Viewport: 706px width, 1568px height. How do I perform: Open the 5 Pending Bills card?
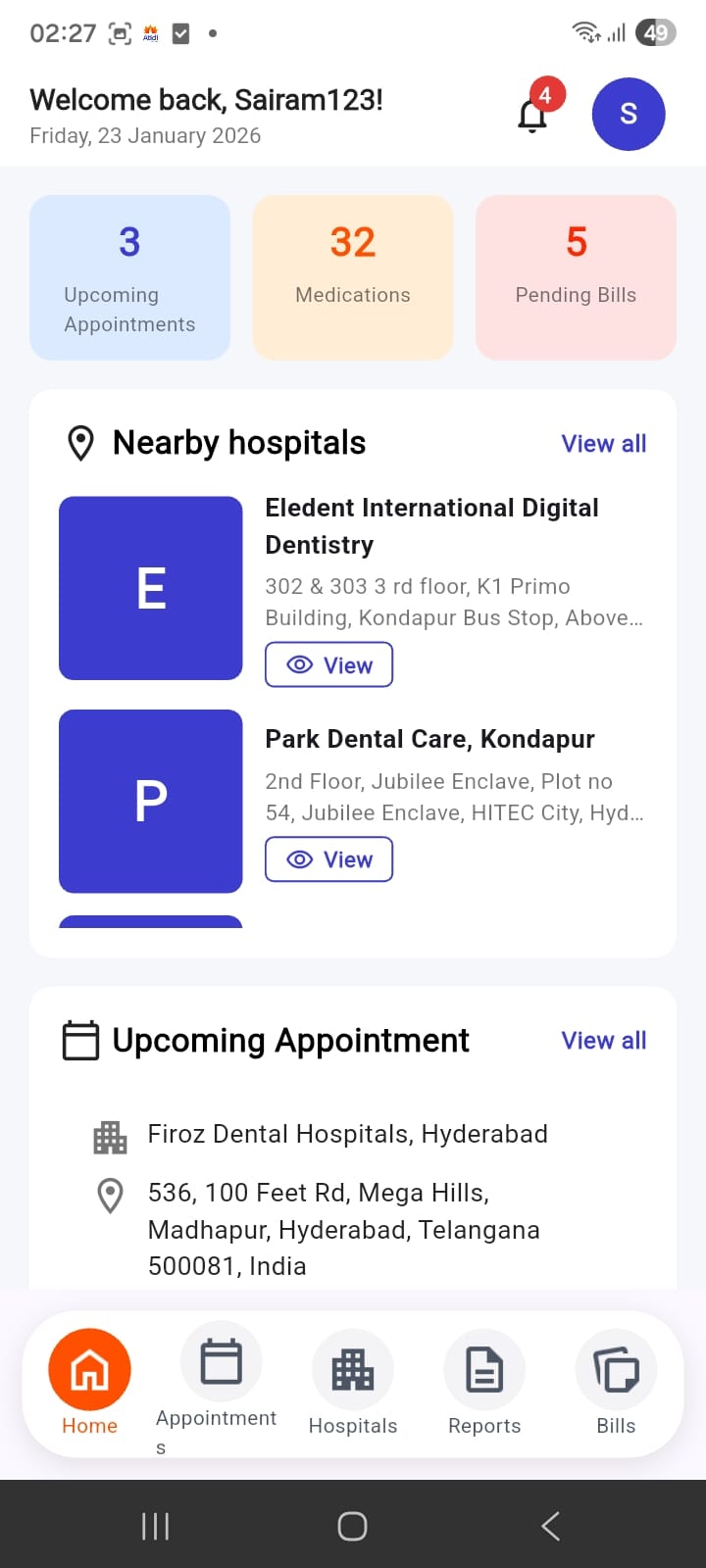[x=576, y=277]
